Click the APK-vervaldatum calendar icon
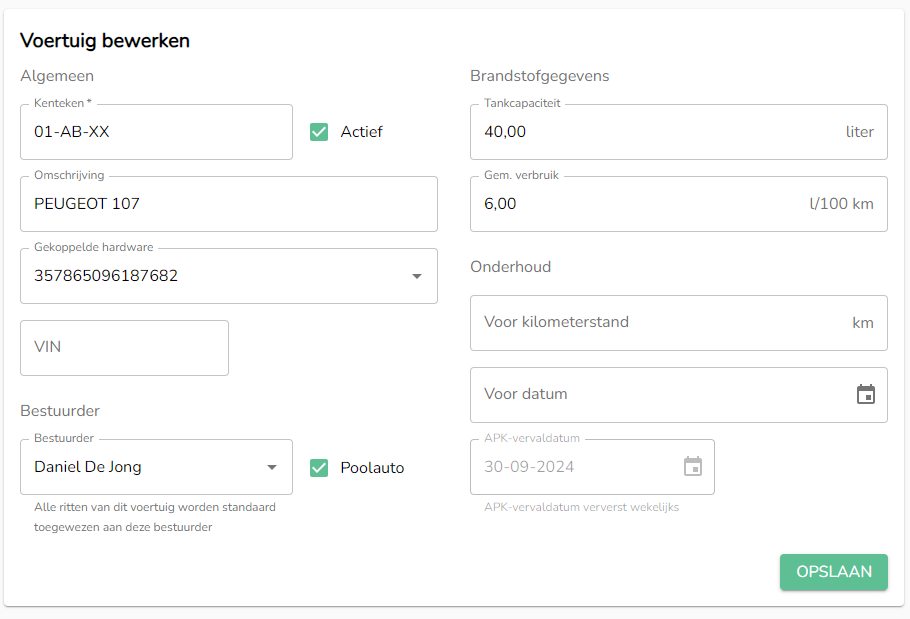 (x=693, y=466)
